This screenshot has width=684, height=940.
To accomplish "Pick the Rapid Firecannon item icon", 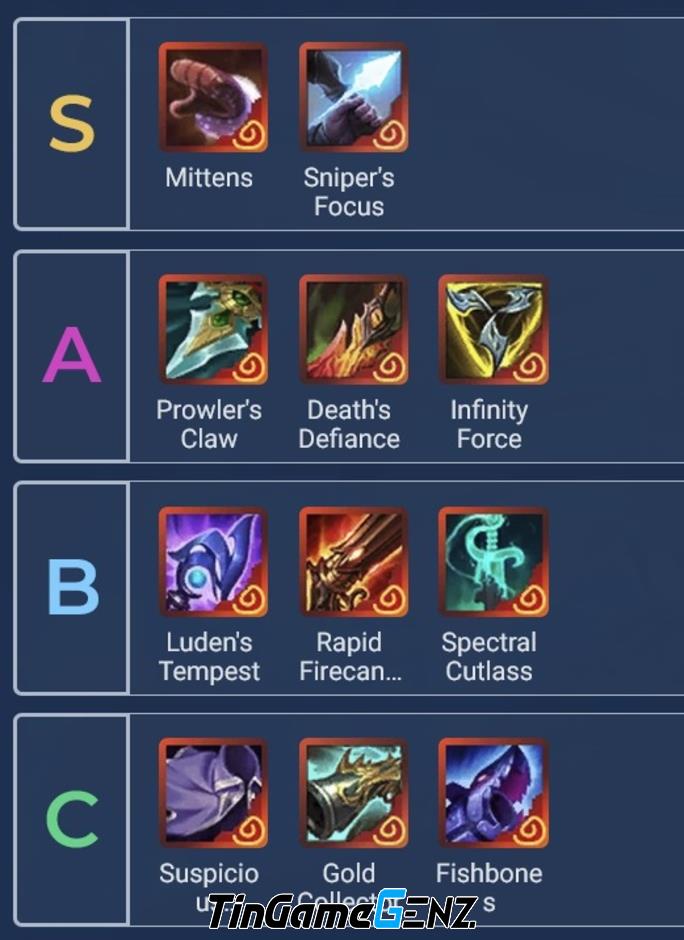I will pos(354,562).
